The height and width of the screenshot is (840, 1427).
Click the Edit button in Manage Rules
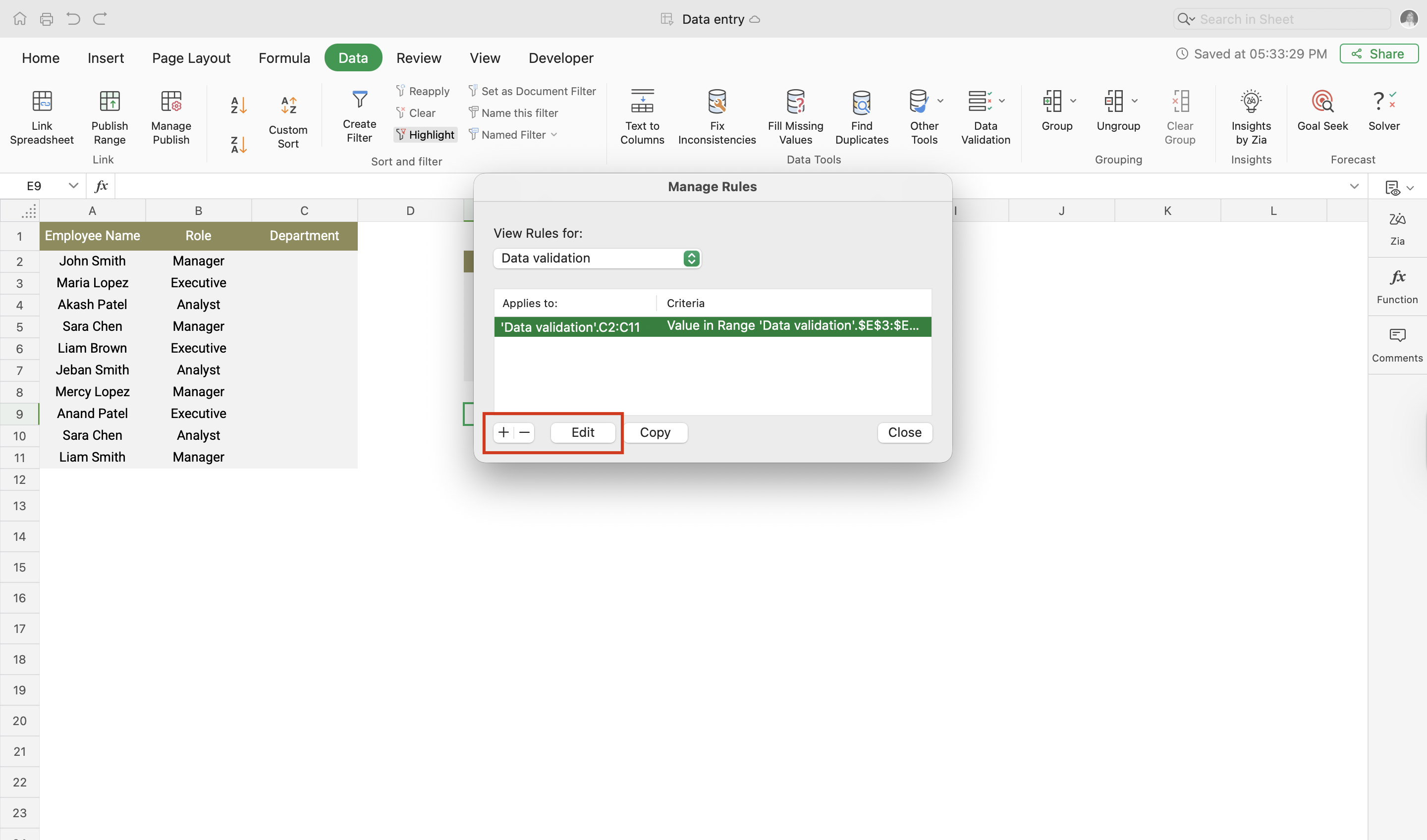tap(582, 432)
